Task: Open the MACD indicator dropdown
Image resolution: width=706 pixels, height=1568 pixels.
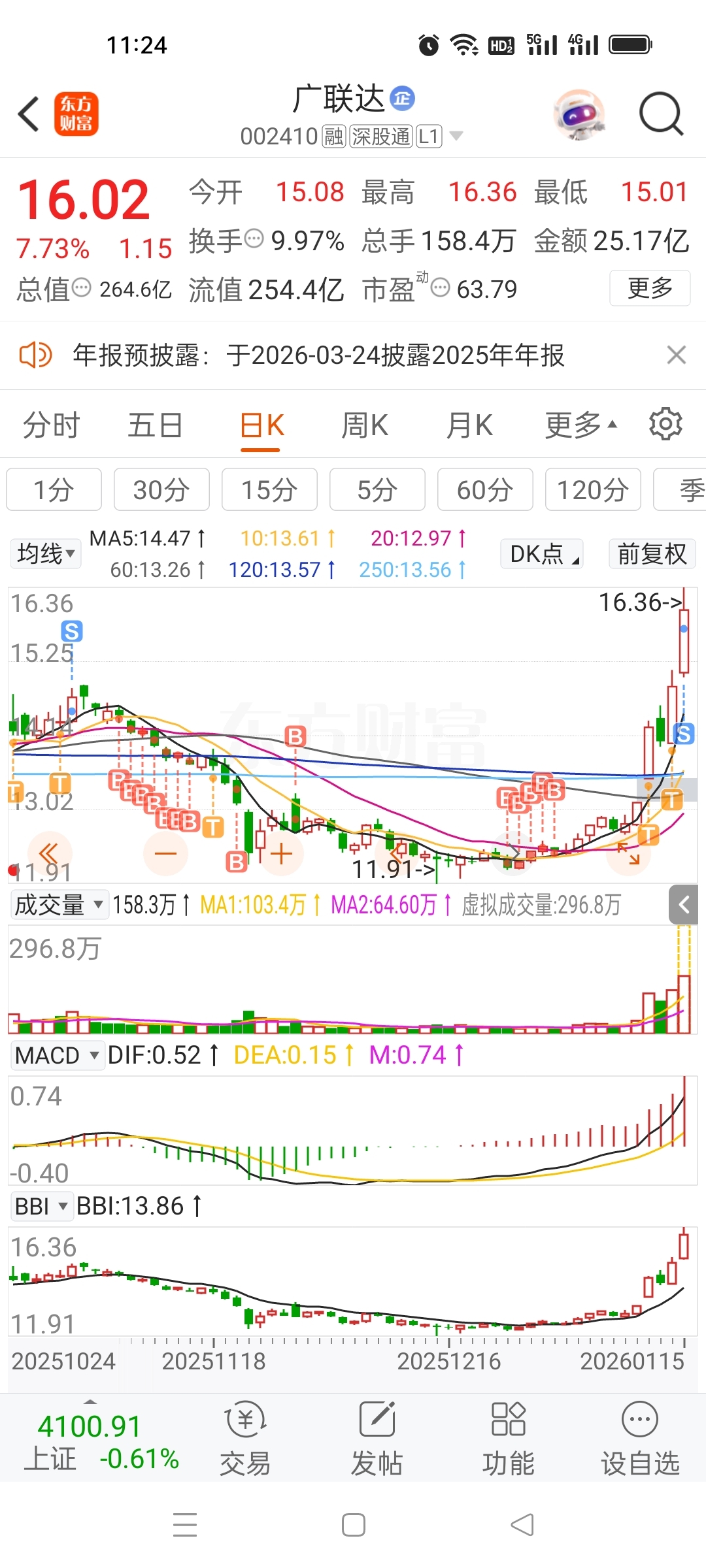Action: click(x=57, y=1055)
